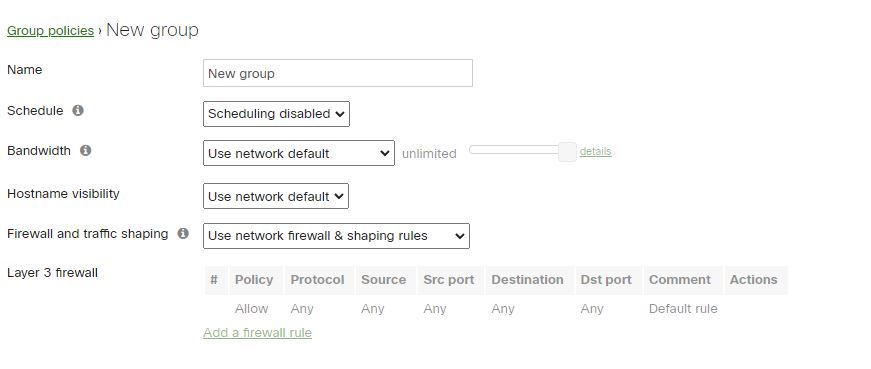Click the Policy column header
This screenshot has width=871, height=369.
click(x=256, y=280)
